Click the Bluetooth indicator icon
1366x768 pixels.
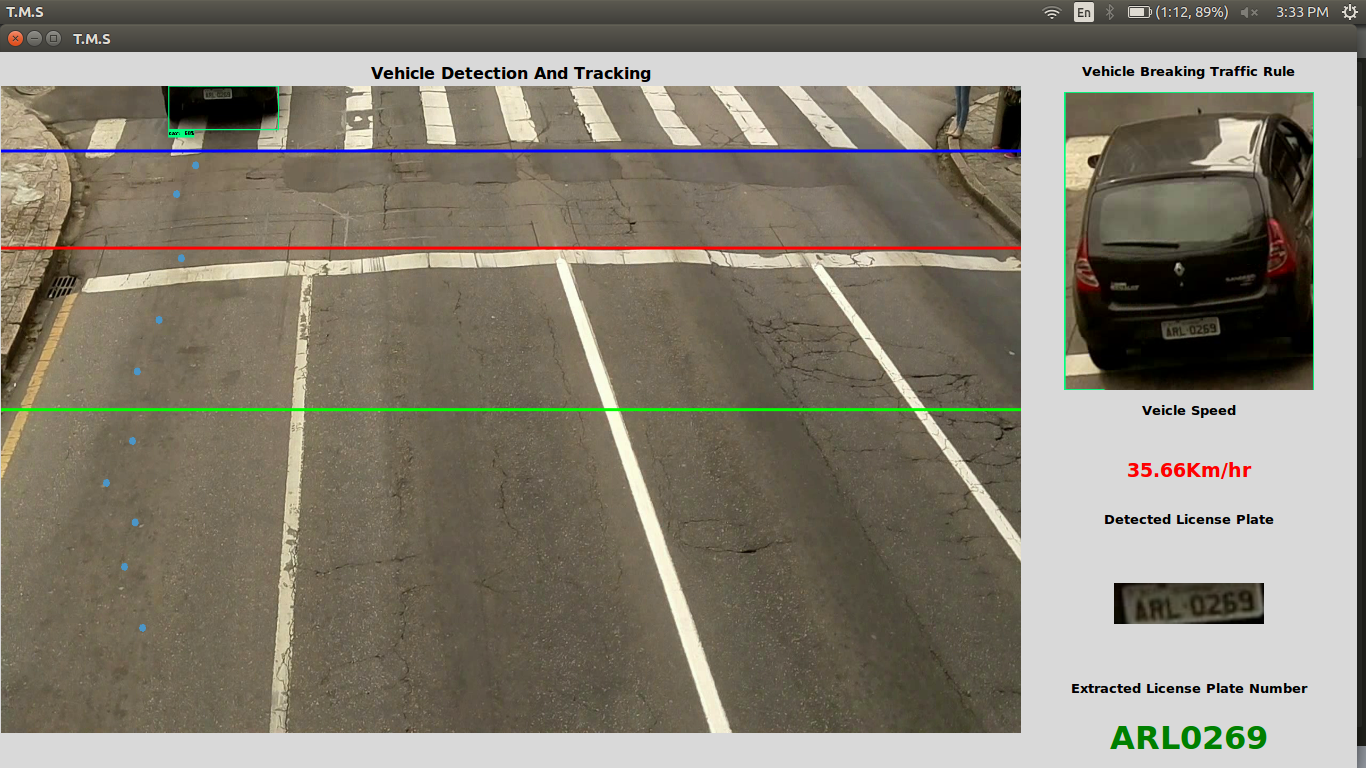pyautogui.click(x=1109, y=12)
